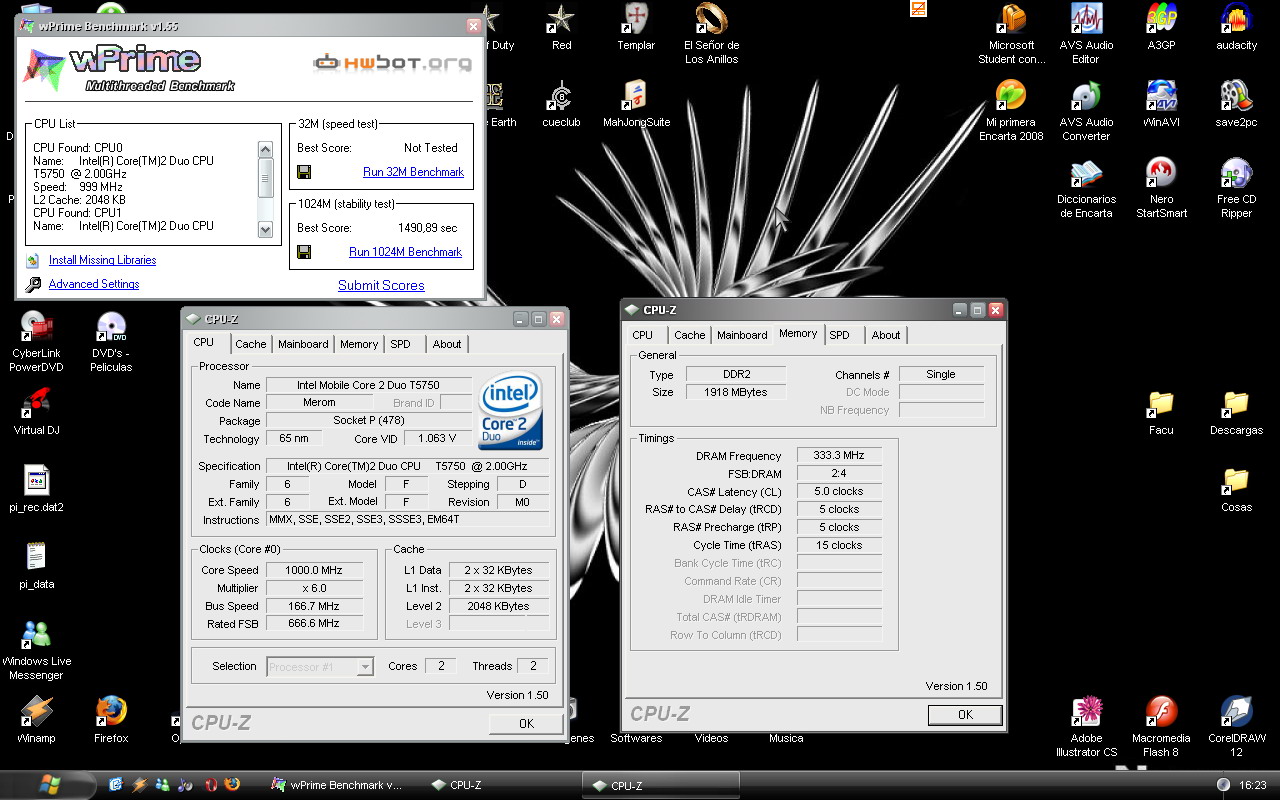Open the Templar desktop shortcut

[635, 27]
